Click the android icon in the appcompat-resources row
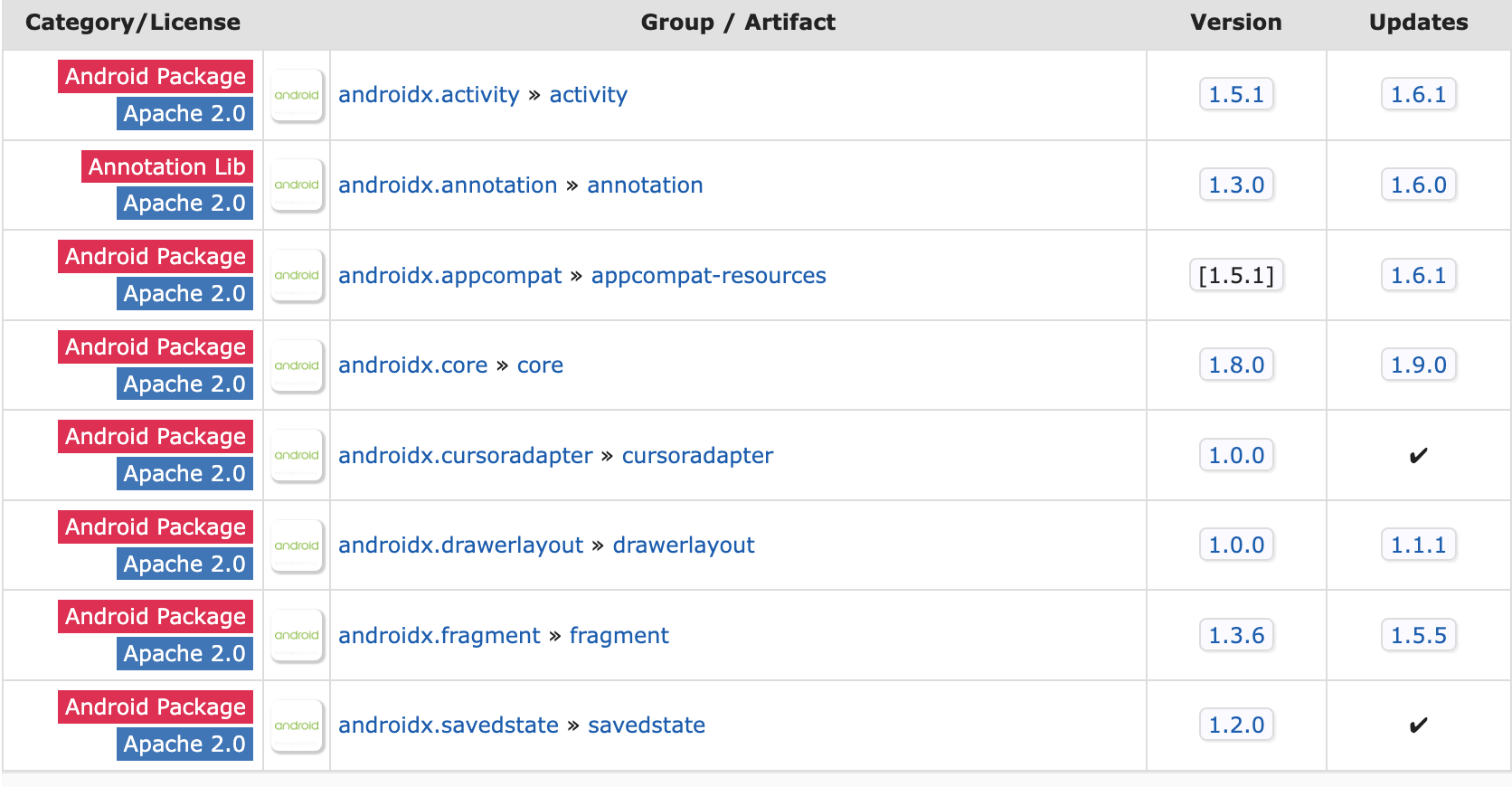This screenshot has height=787, width=1512. [x=297, y=275]
